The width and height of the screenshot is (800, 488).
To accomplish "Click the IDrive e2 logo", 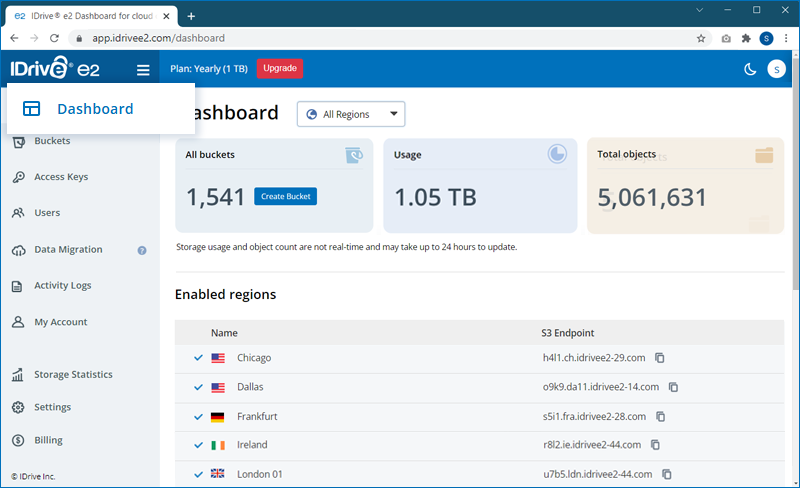I will click(x=55, y=68).
